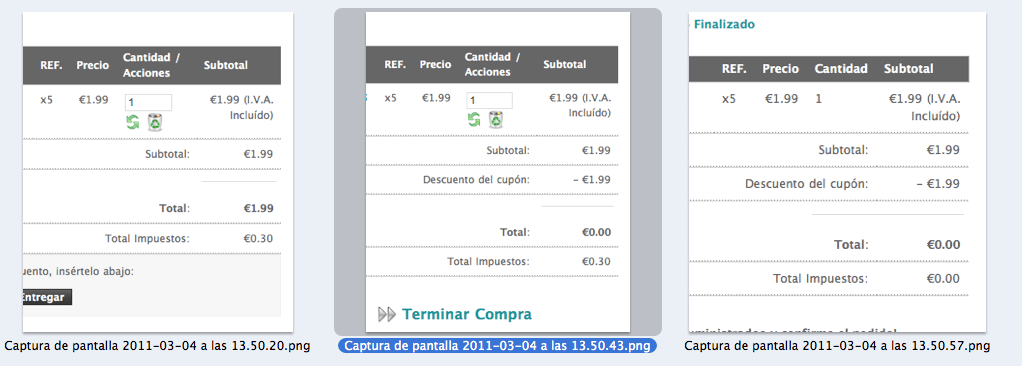Click the Terminar Compra link

point(467,315)
